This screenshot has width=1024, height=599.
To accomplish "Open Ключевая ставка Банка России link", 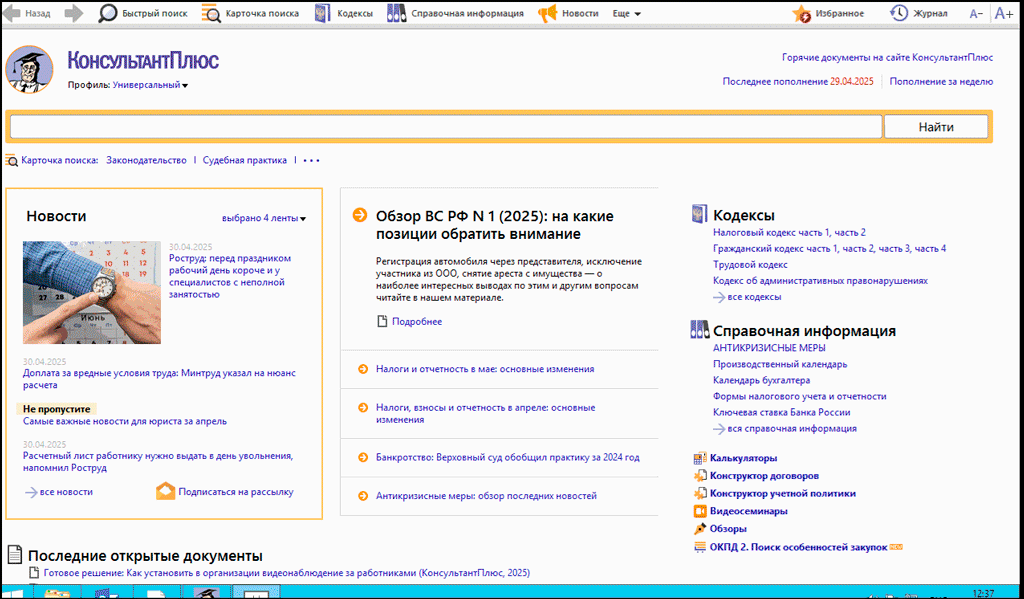I will [782, 412].
